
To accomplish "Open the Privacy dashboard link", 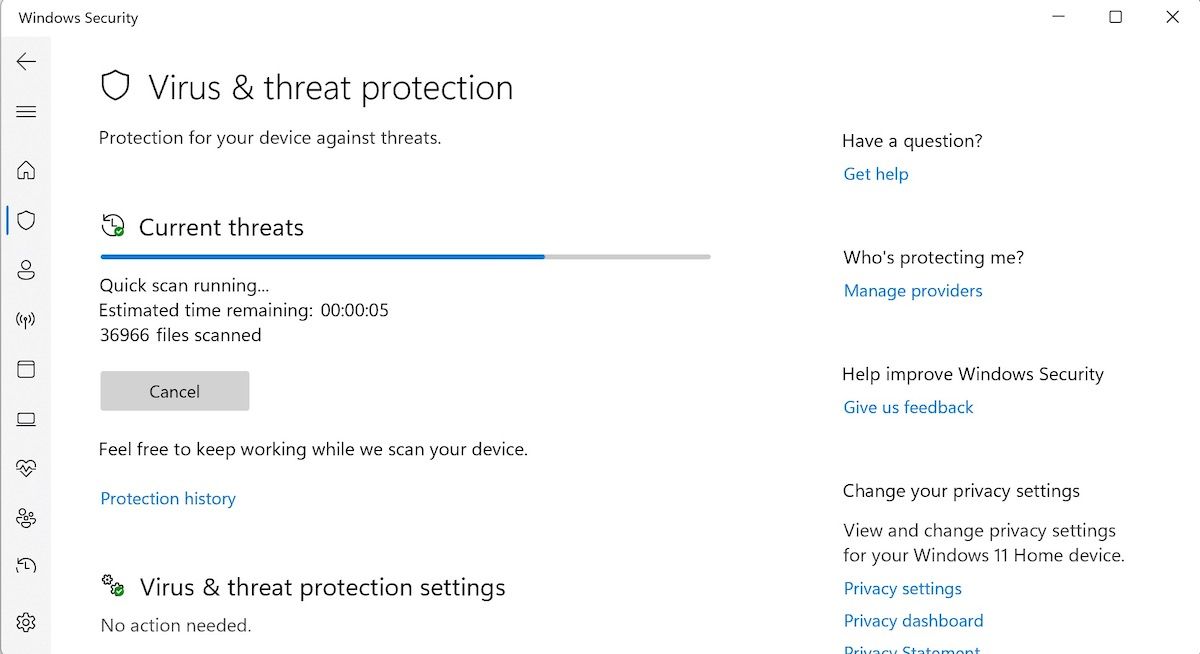I will [913, 621].
